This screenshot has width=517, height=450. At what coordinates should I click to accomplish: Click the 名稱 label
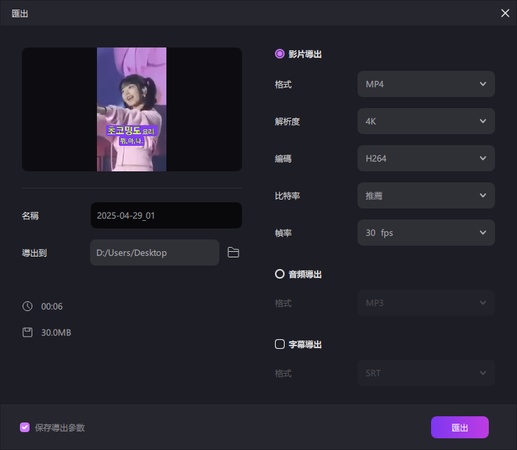[30, 216]
